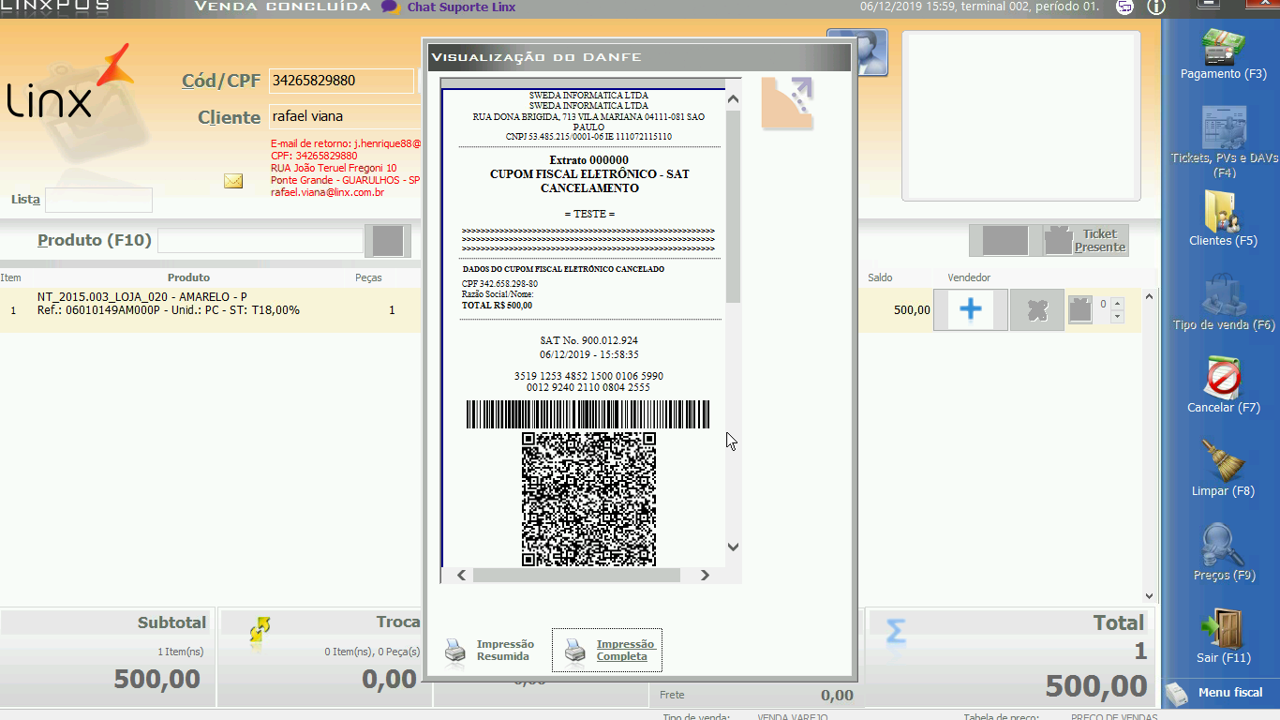This screenshot has height=720, width=1280.
Task: Click the sigma Total icon
Action: point(896,631)
